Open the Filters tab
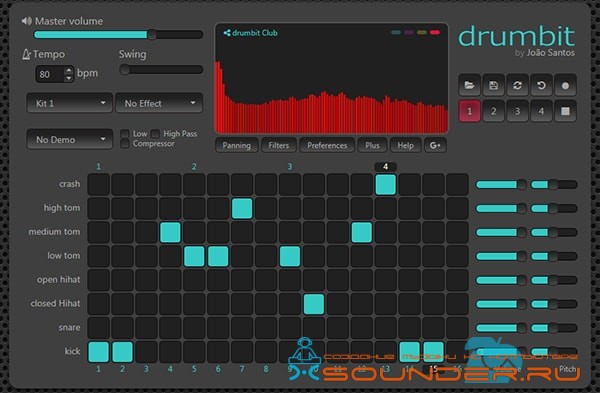This screenshot has width=600, height=393. (279, 145)
